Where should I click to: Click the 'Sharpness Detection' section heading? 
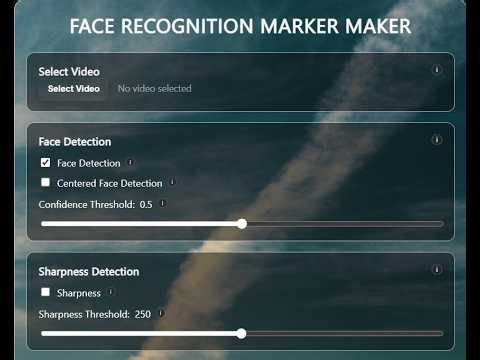[x=89, y=272]
